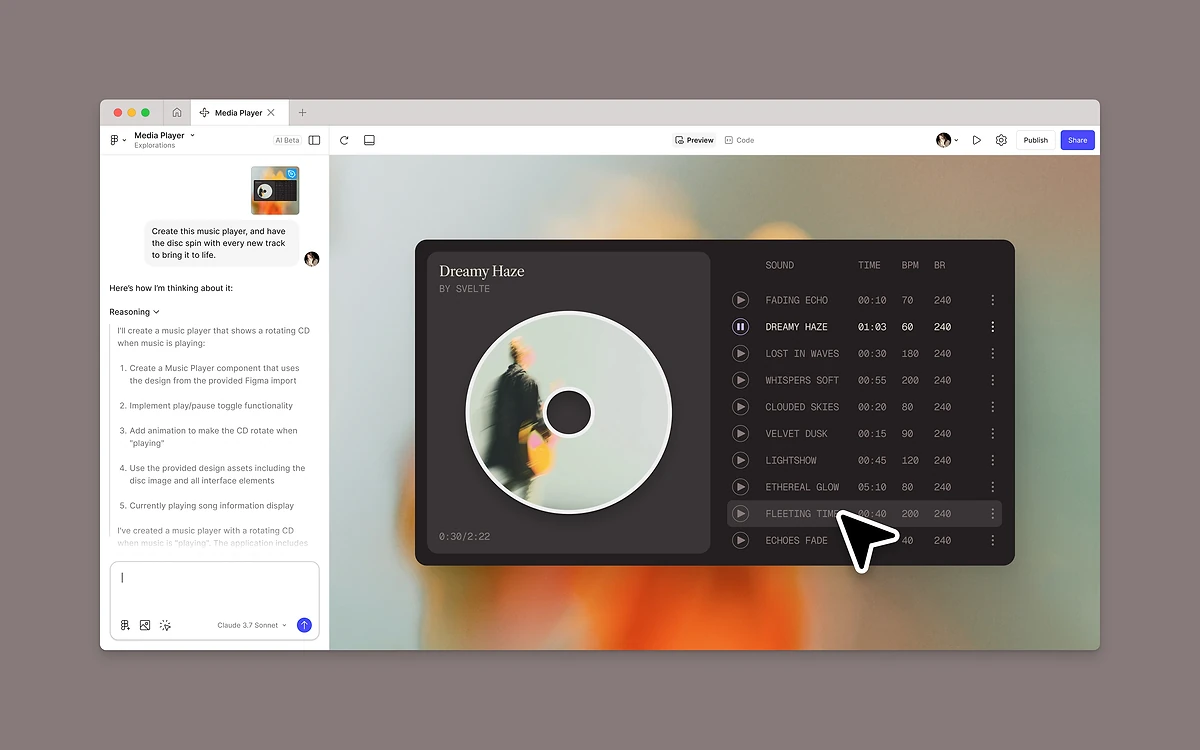This screenshot has width=1200, height=750.
Task: Open more options for FLEETING TIME
Action: tap(992, 513)
